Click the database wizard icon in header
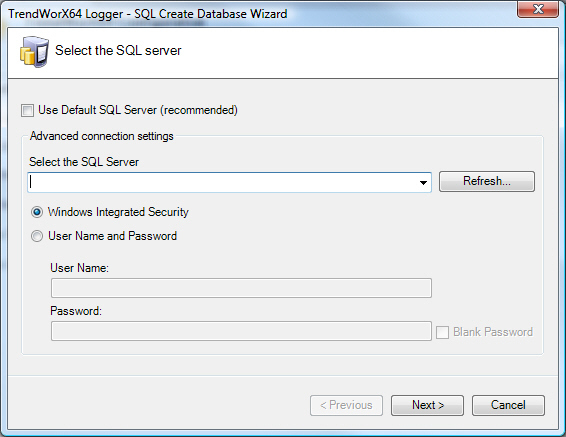The height and width of the screenshot is (437, 566). [x=34, y=51]
